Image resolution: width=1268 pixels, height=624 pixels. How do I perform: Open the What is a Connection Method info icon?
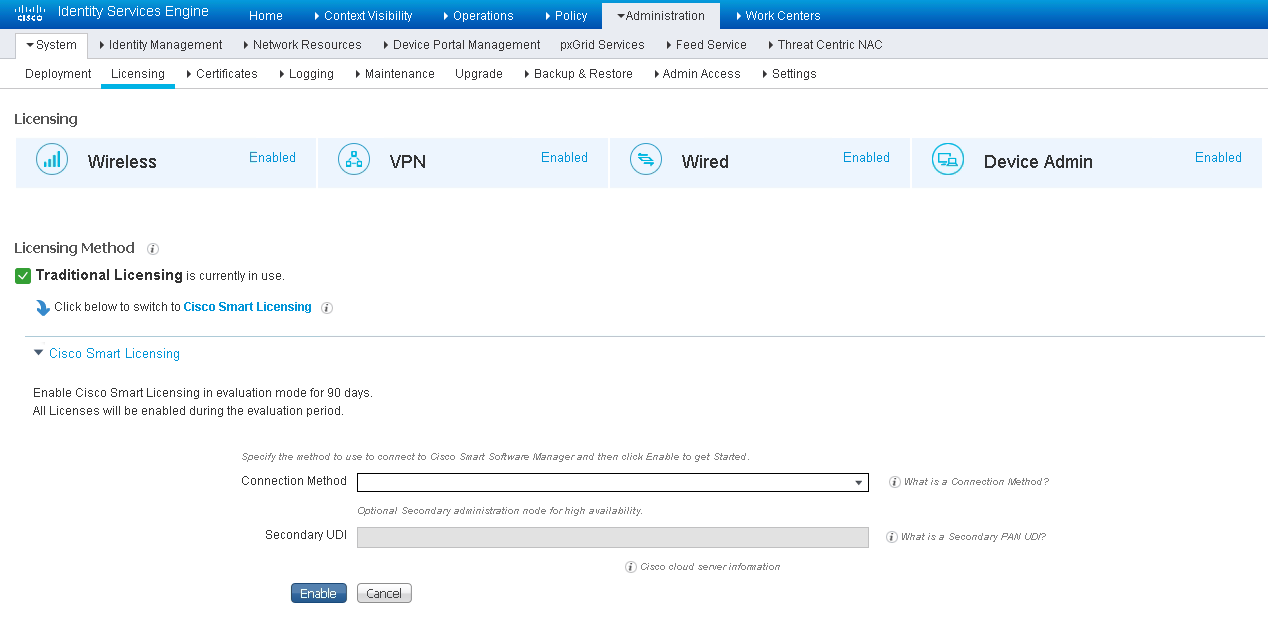(x=894, y=481)
